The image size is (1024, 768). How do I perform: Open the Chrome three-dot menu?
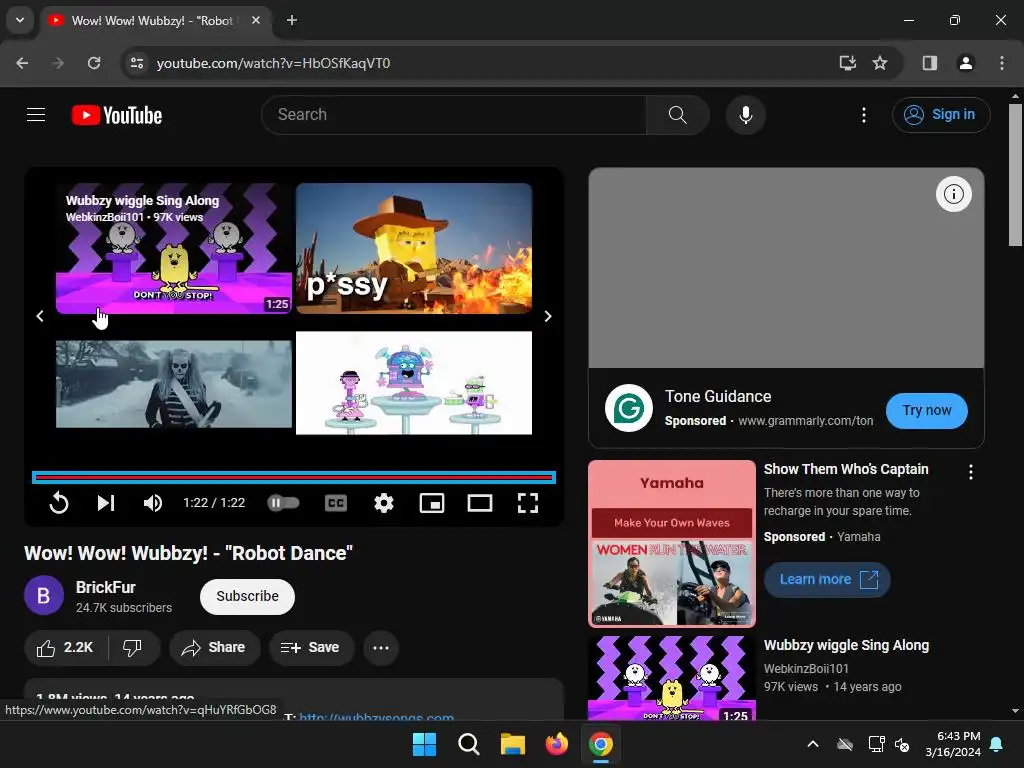[x=1002, y=63]
